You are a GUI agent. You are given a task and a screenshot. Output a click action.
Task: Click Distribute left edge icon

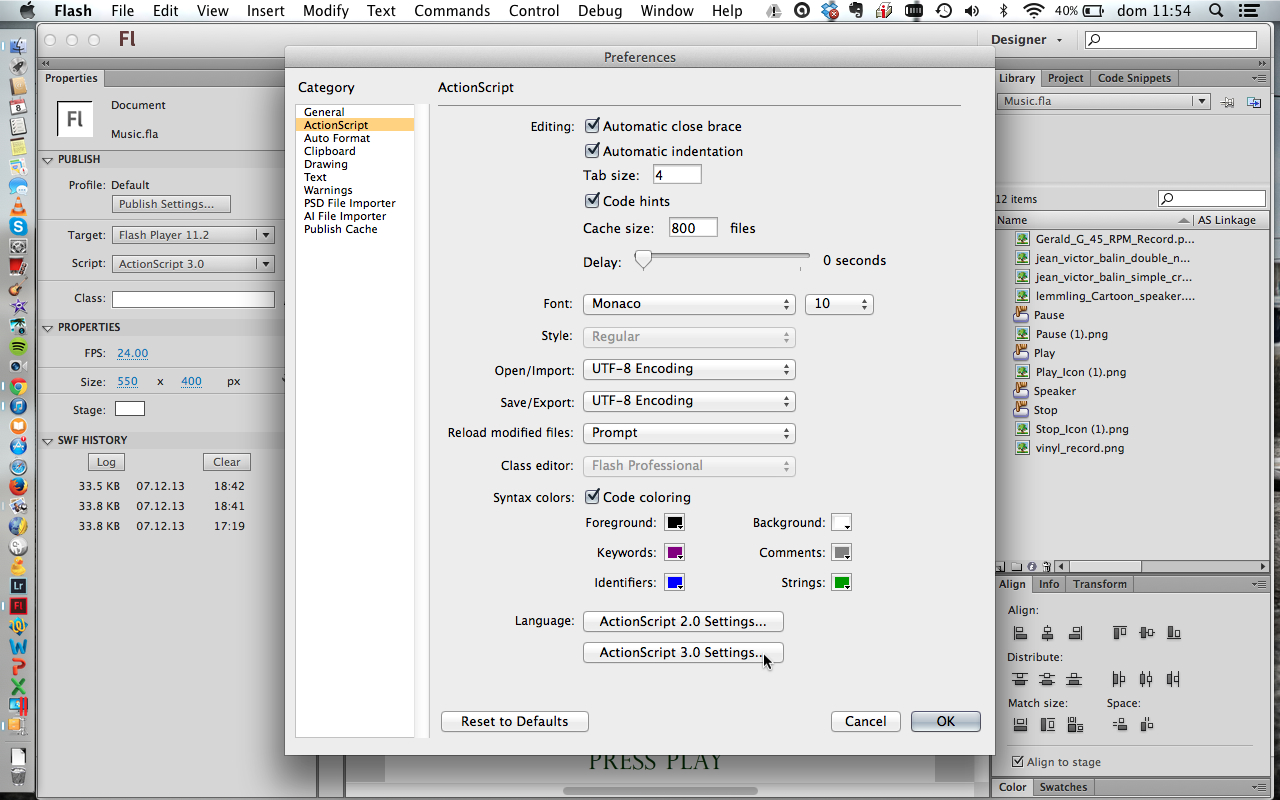[x=1119, y=679]
